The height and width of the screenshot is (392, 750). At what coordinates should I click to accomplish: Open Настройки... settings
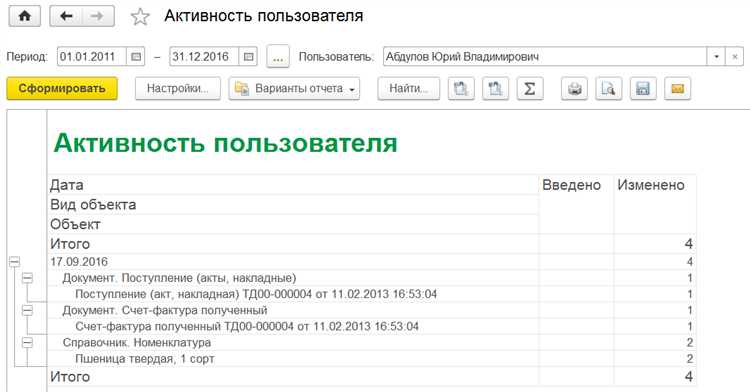[177, 88]
